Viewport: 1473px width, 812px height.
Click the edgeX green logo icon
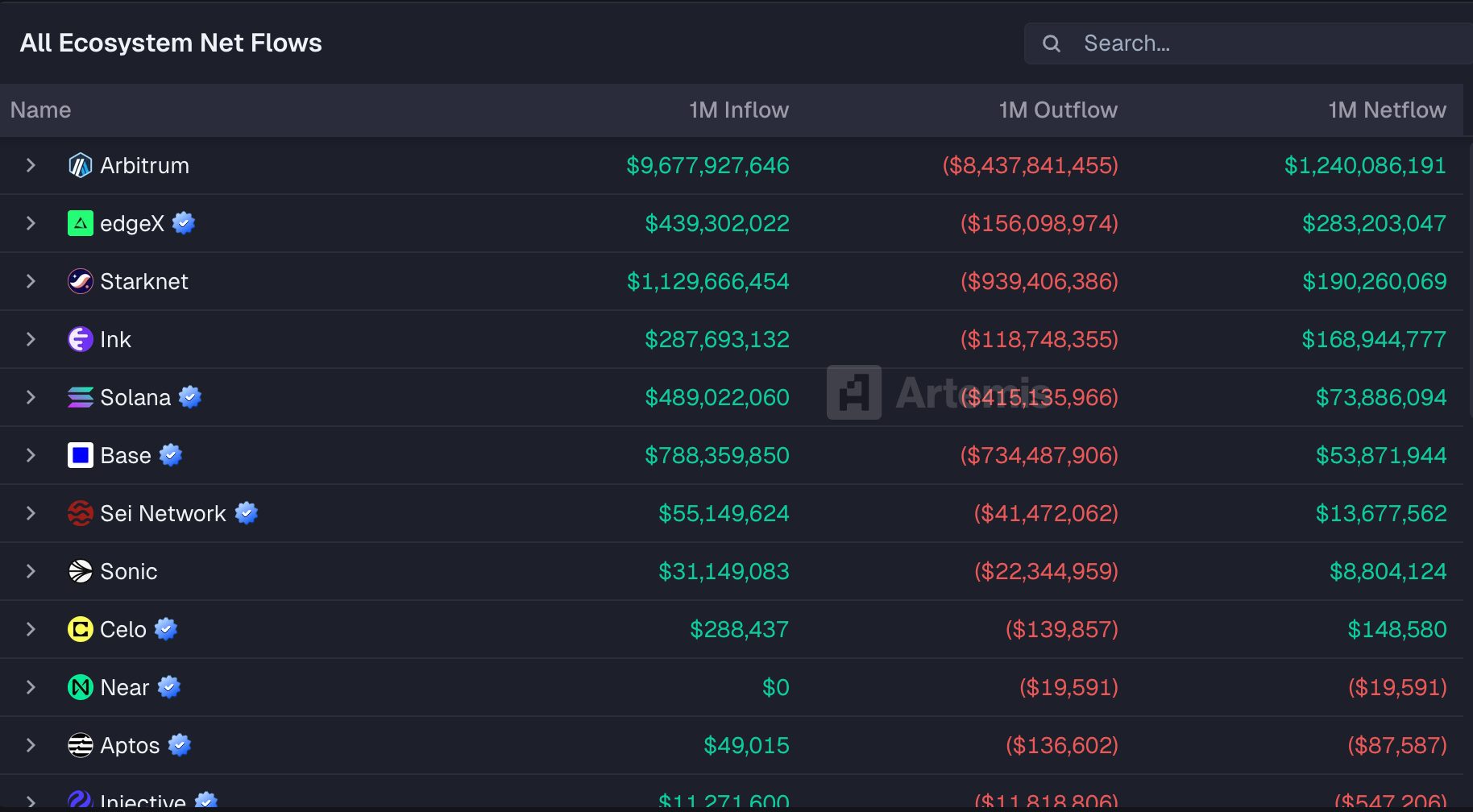pyautogui.click(x=80, y=223)
